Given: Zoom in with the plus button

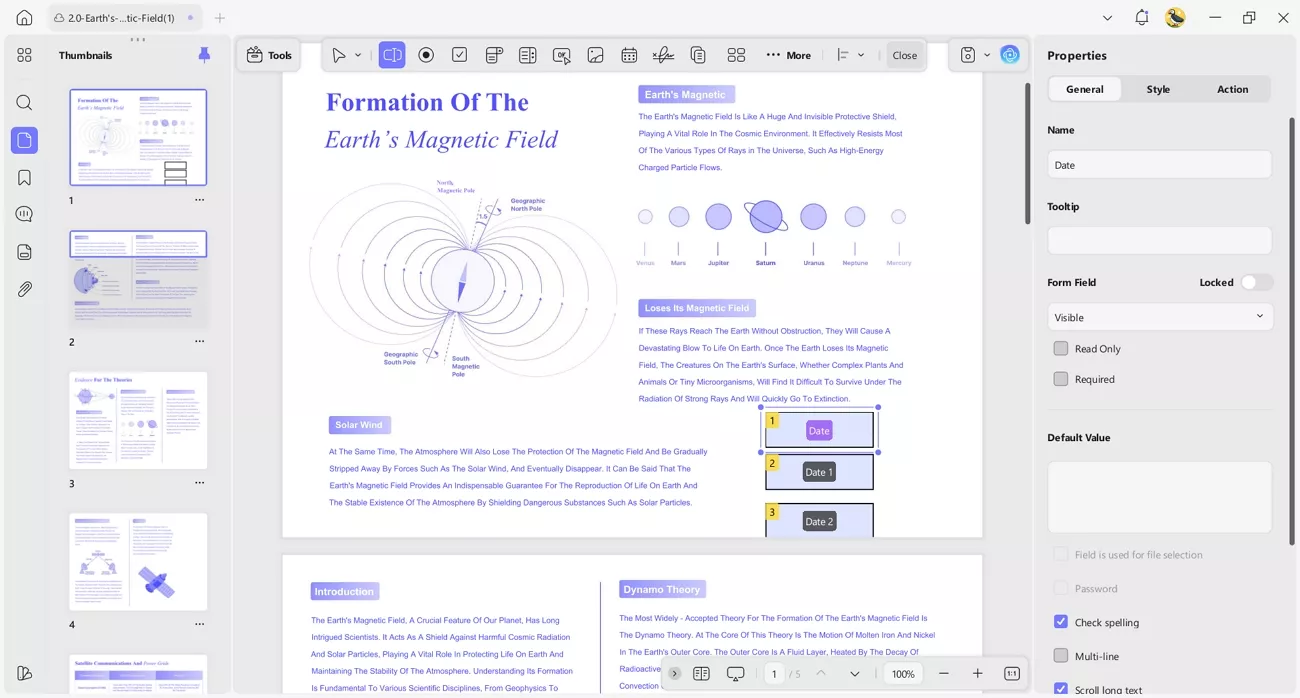Looking at the screenshot, I should [x=977, y=674].
